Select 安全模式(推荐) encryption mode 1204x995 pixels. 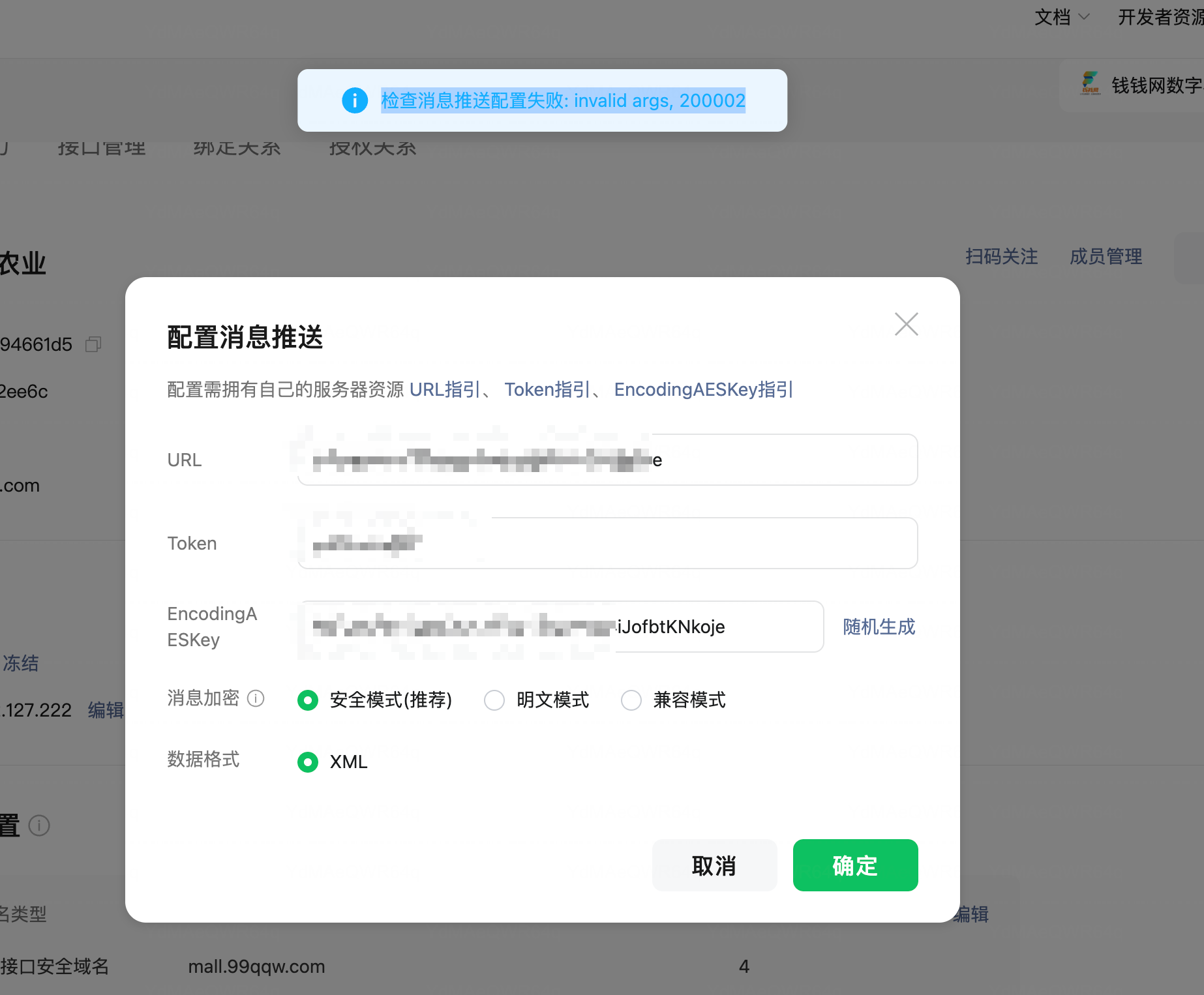308,700
